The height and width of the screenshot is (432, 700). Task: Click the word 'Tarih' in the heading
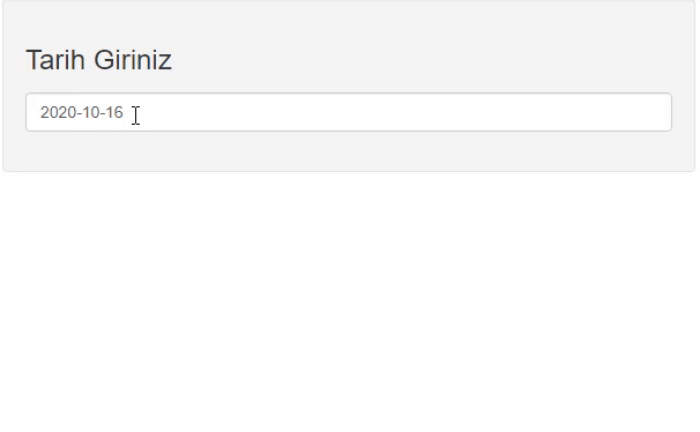point(55,60)
